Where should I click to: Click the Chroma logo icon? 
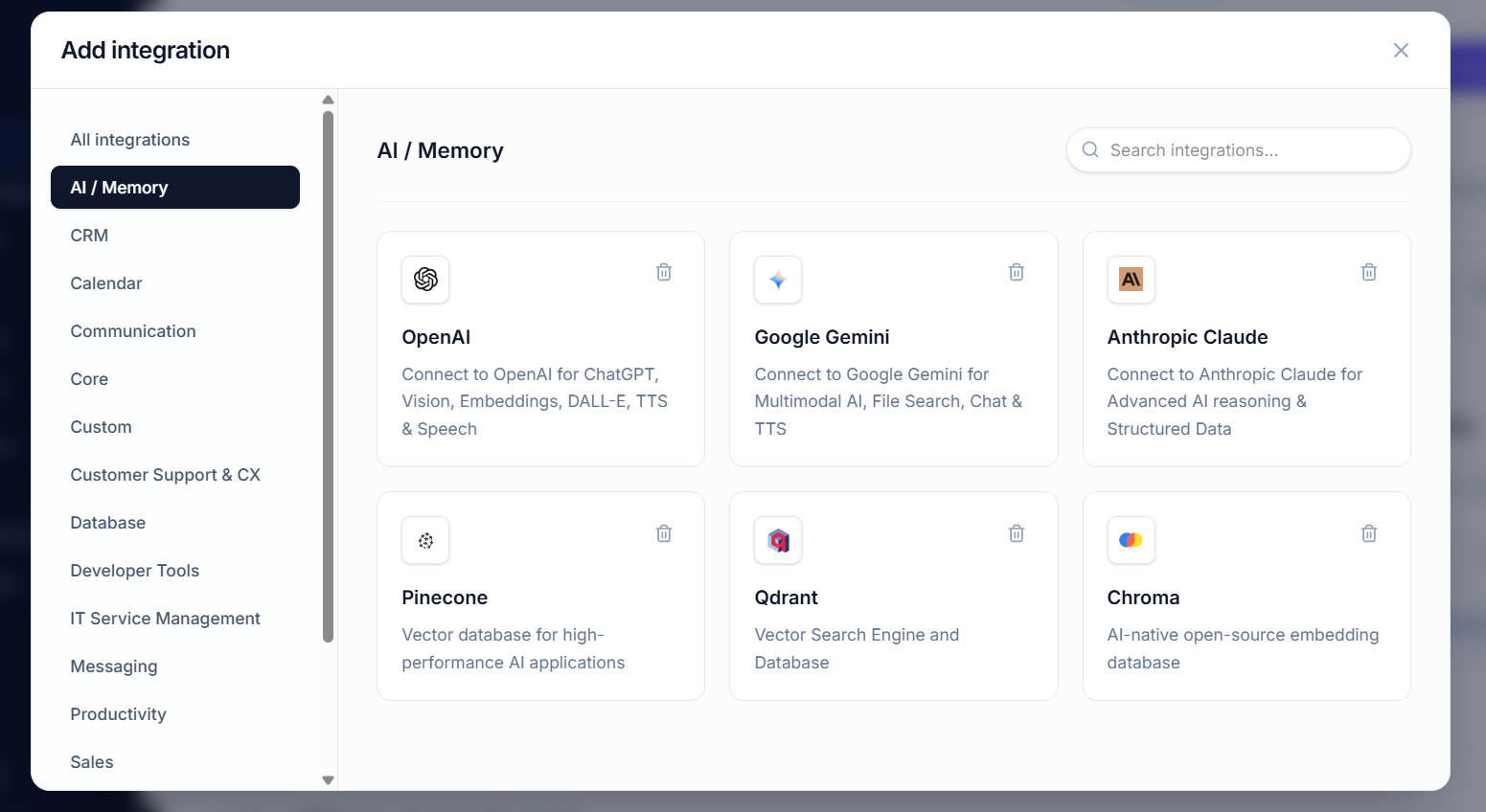tap(1131, 540)
